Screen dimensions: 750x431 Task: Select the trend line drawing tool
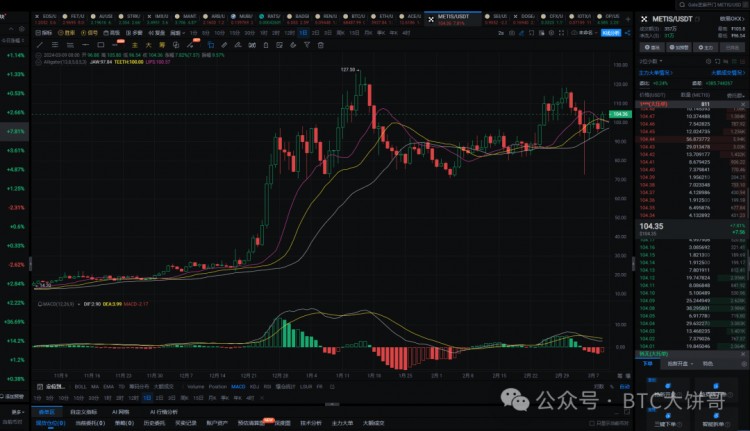[43, 43]
